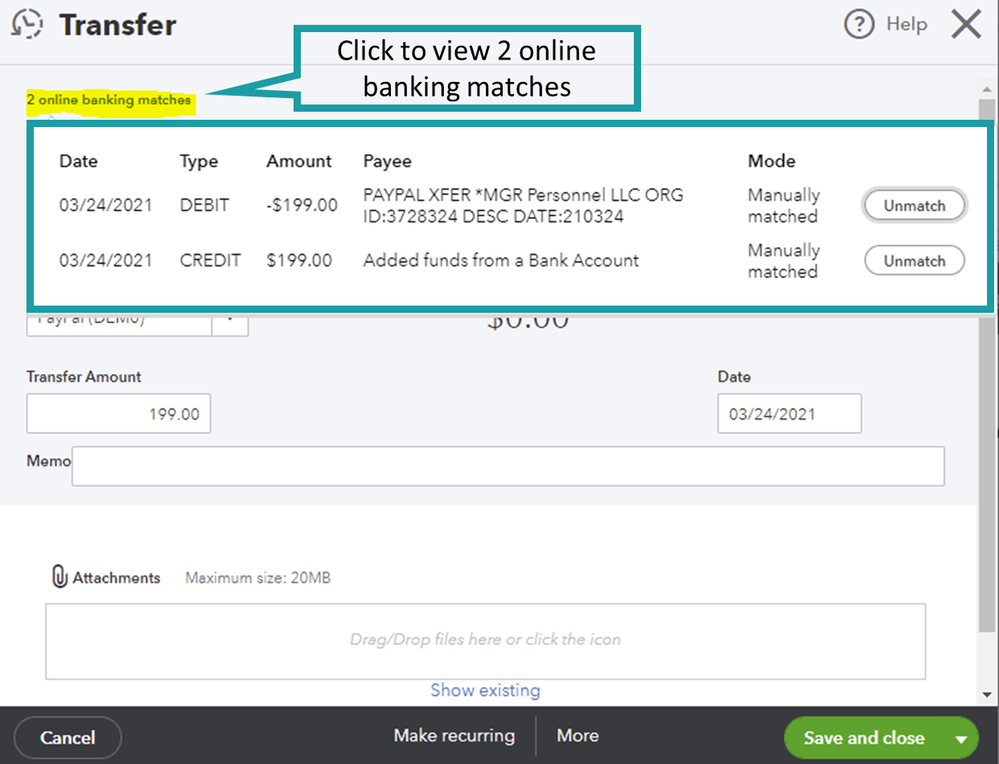The width and height of the screenshot is (999, 764).
Task: Click the 2 online banking matches link
Action: tap(108, 100)
